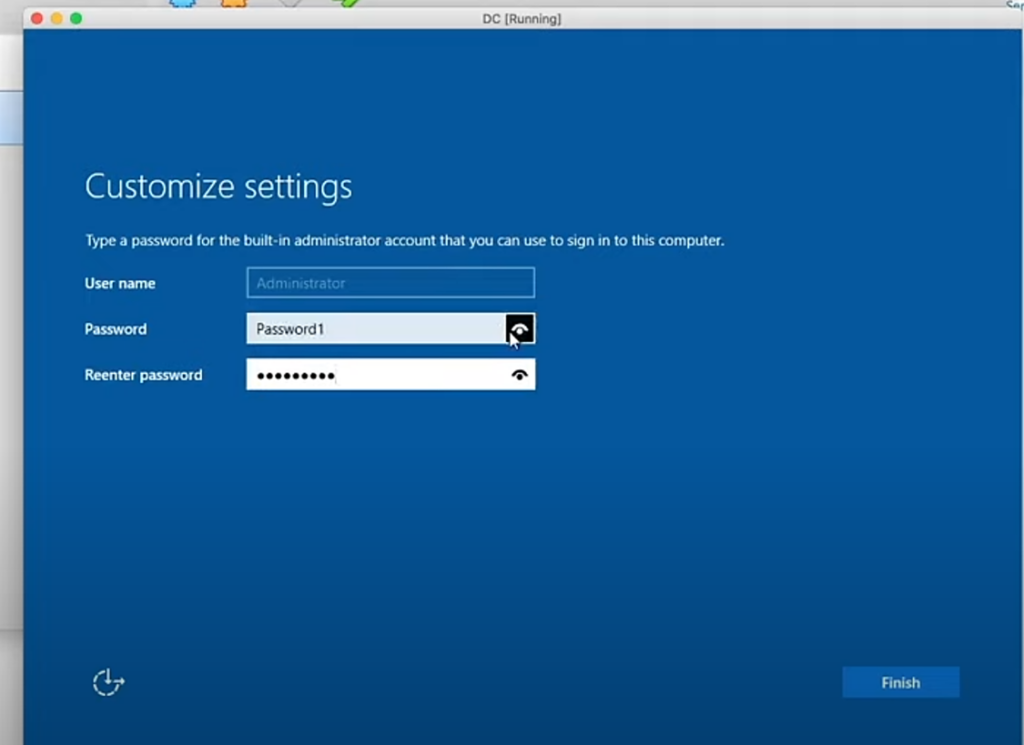Click the gray Discard arrow icon
Image resolution: width=1024 pixels, height=745 pixels.
pyautogui.click(x=290, y=3)
